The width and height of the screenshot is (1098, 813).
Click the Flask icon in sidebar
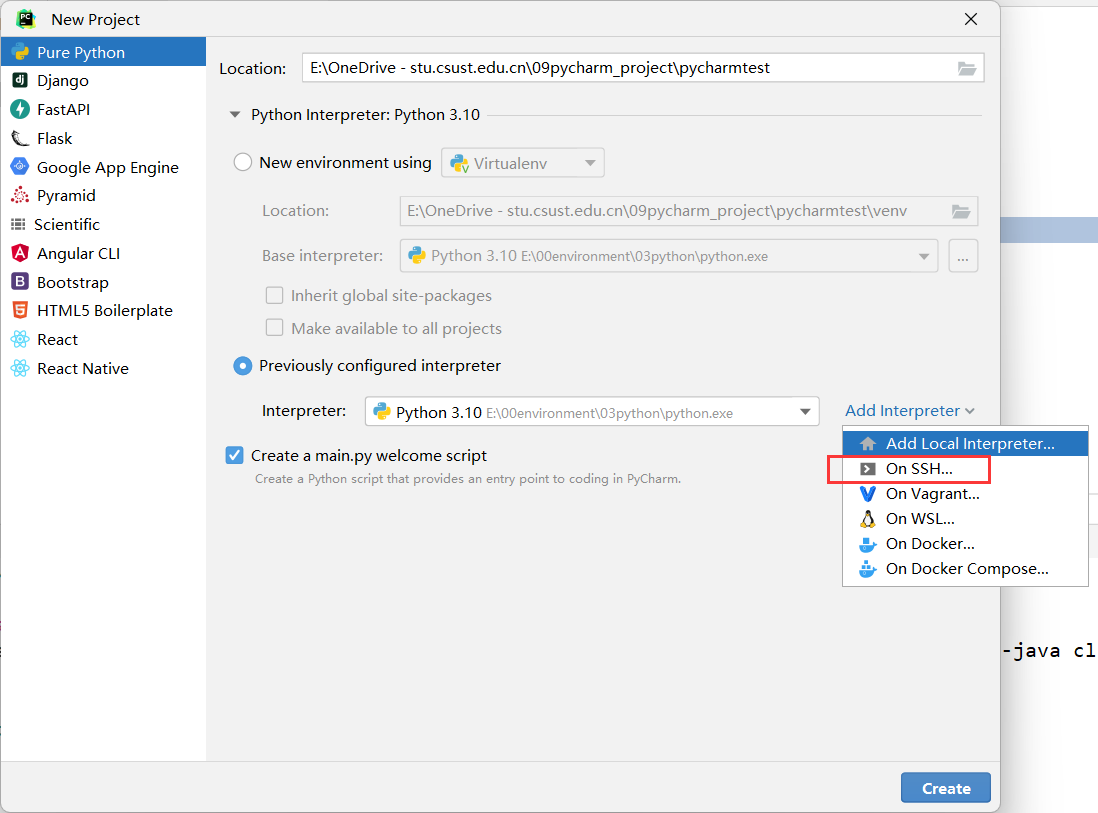click(x=20, y=139)
